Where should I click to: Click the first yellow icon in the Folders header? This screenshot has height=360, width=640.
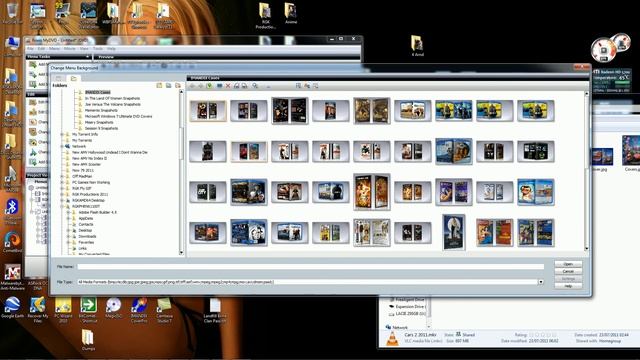pos(159,85)
